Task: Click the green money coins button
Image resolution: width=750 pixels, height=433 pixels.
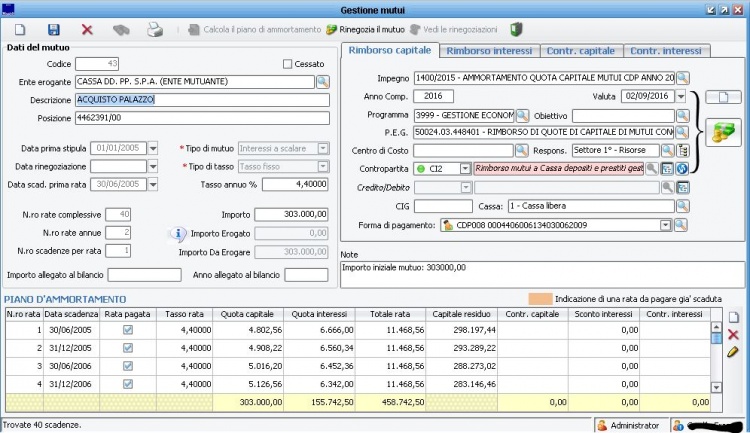Action: [x=721, y=132]
